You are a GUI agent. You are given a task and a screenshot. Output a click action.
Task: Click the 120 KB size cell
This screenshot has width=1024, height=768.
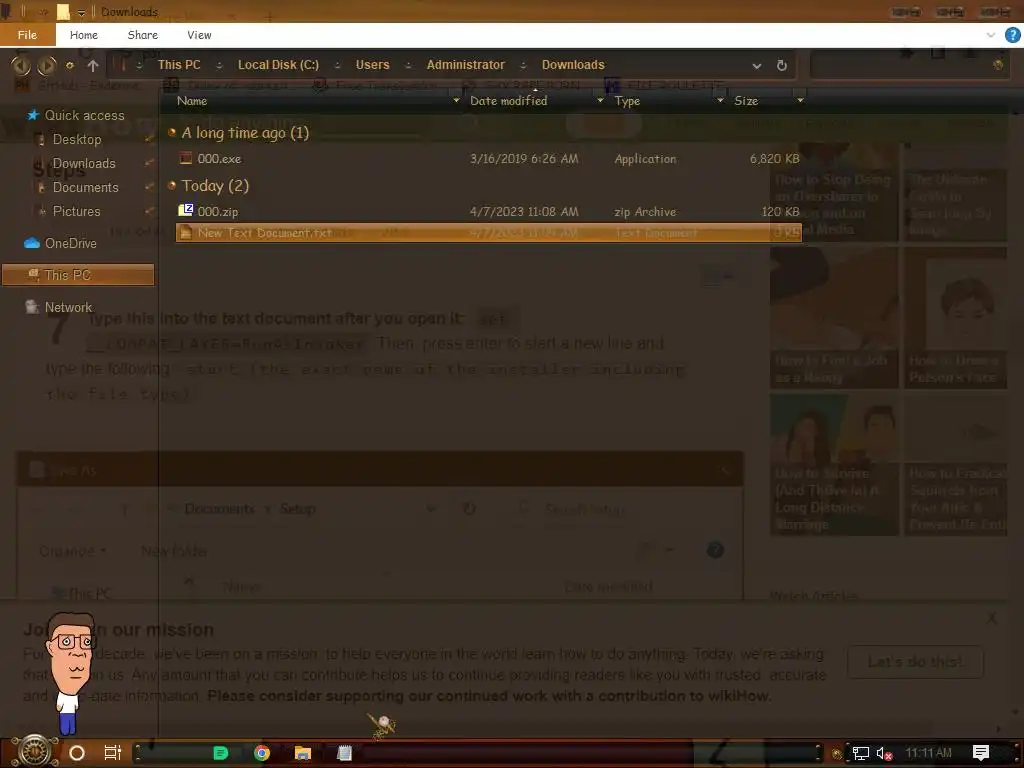tap(780, 212)
